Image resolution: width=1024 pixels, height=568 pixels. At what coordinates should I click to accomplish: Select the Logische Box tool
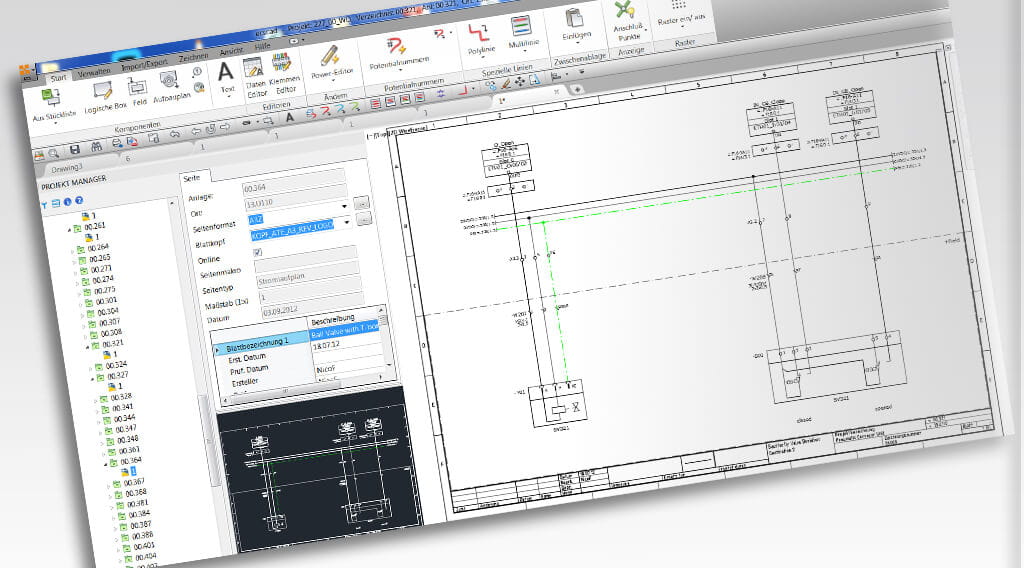[102, 91]
